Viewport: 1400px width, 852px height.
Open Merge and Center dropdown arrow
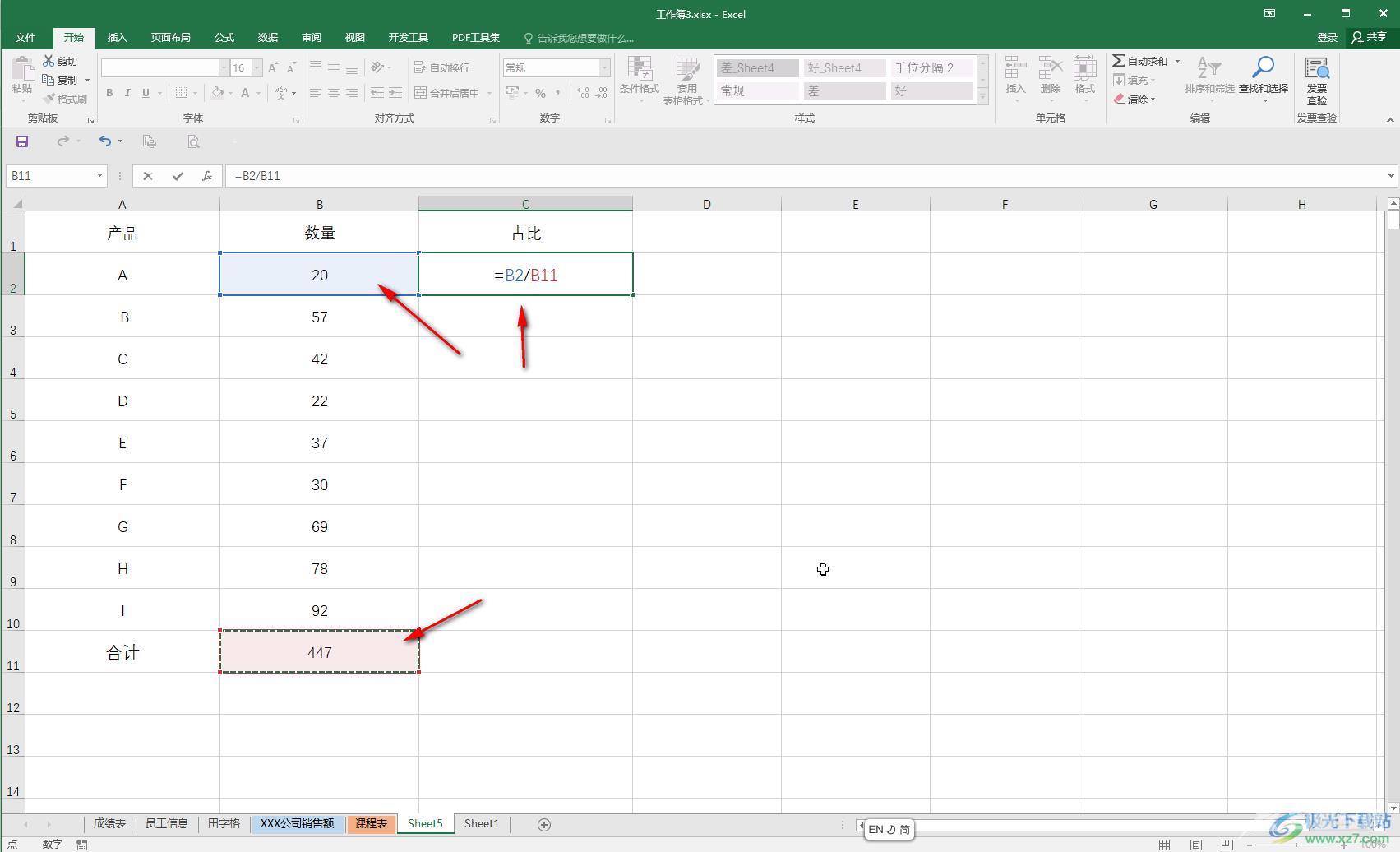489,93
